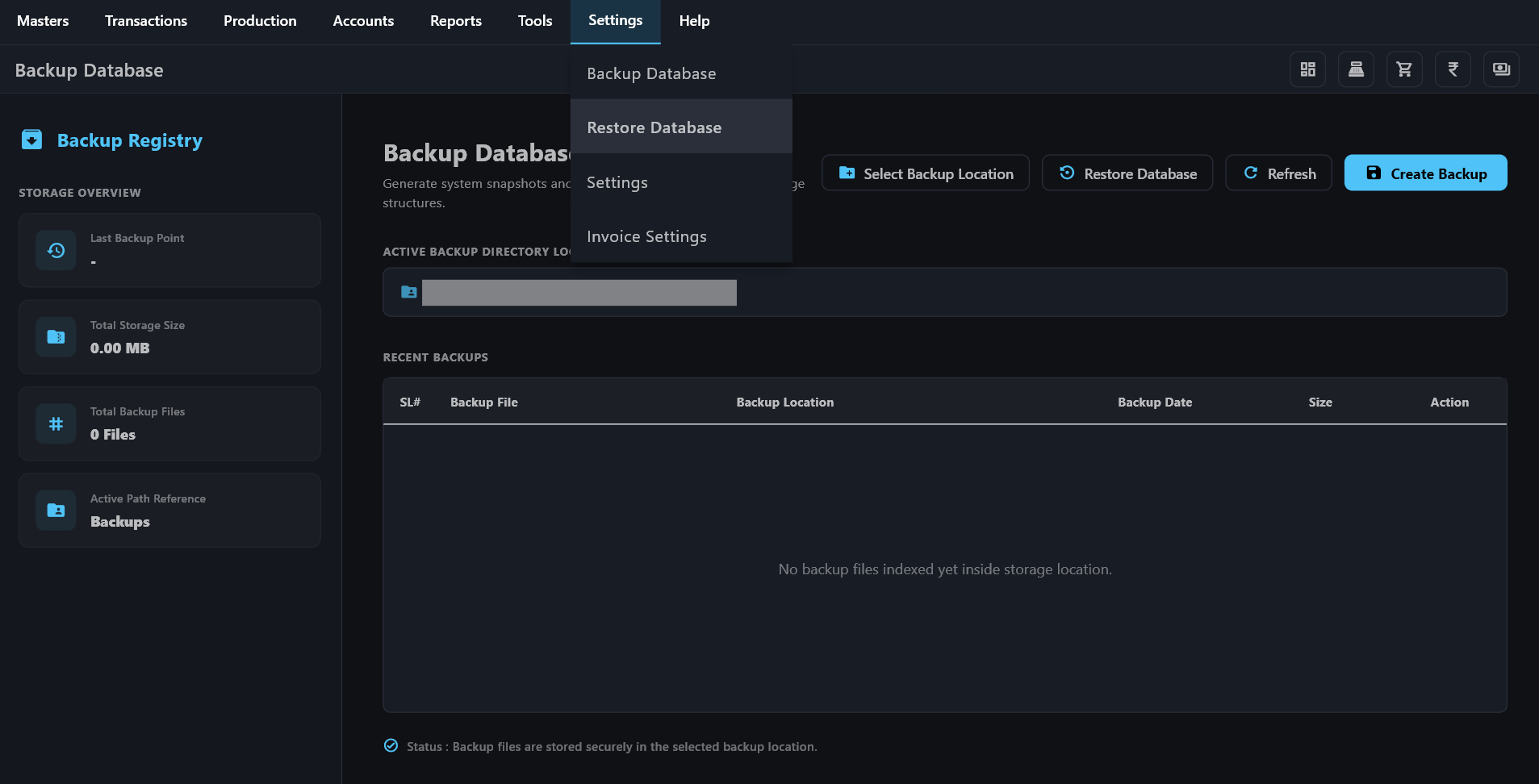1539x784 pixels.
Task: Collapse the Settings menu
Action: [x=616, y=21]
